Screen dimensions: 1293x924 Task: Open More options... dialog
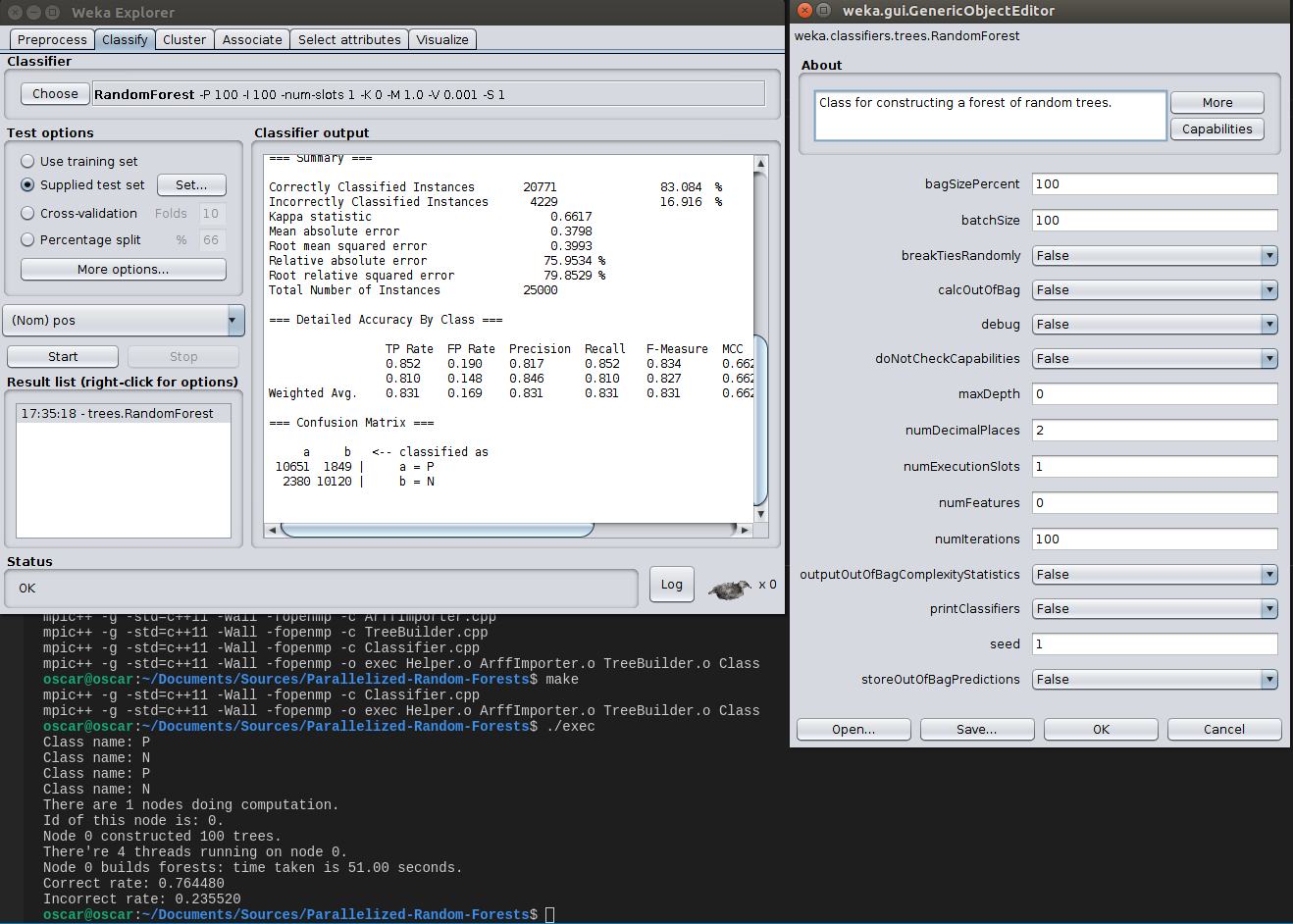[124, 269]
